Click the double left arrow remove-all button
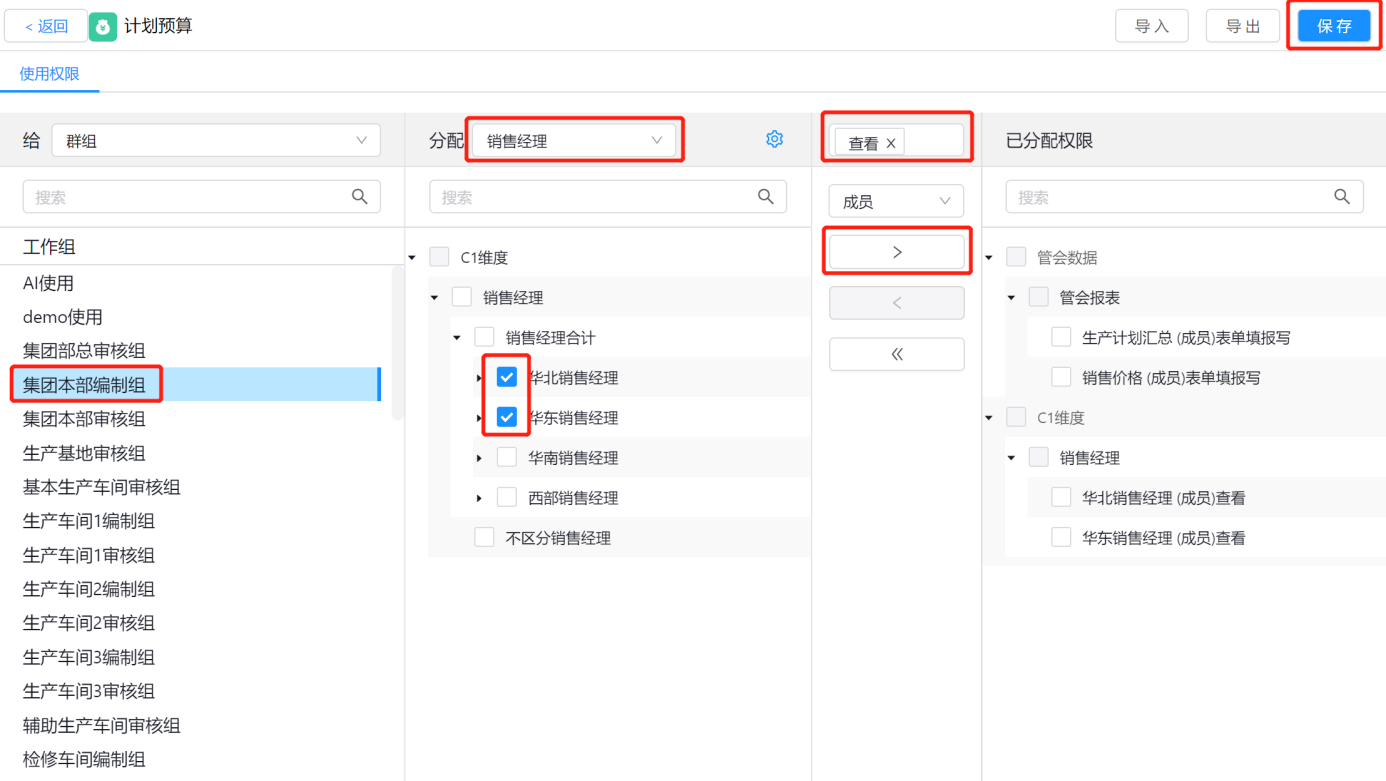This screenshot has width=1386, height=781. (896, 354)
